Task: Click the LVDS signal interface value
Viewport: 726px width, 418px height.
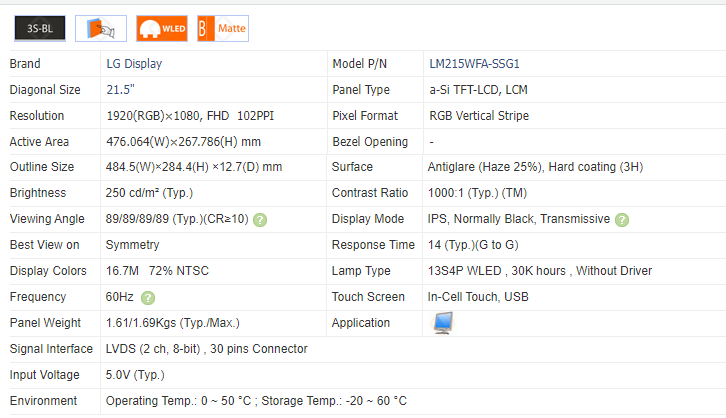Action: [x=206, y=349]
